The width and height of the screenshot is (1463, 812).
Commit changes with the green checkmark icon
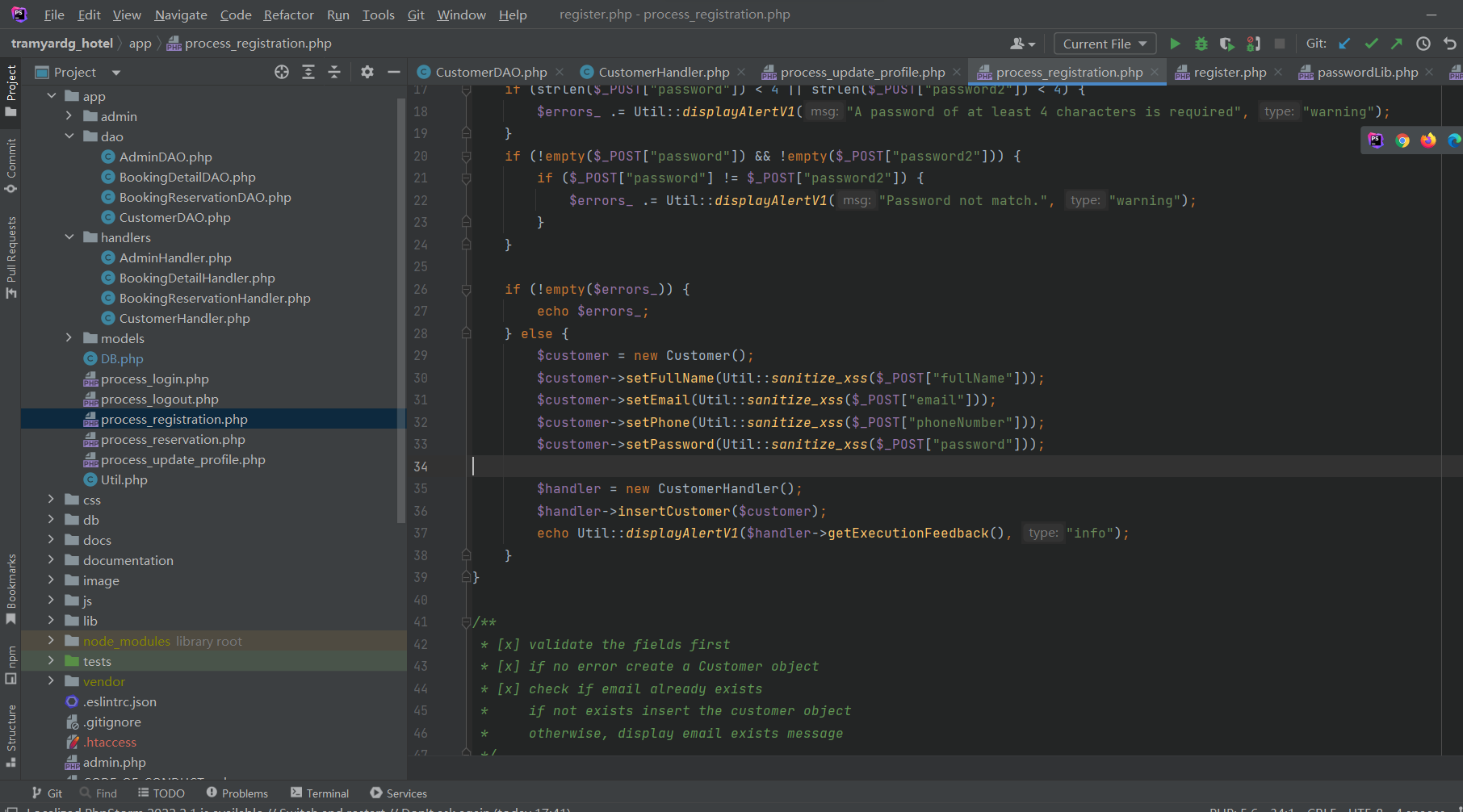(1371, 44)
